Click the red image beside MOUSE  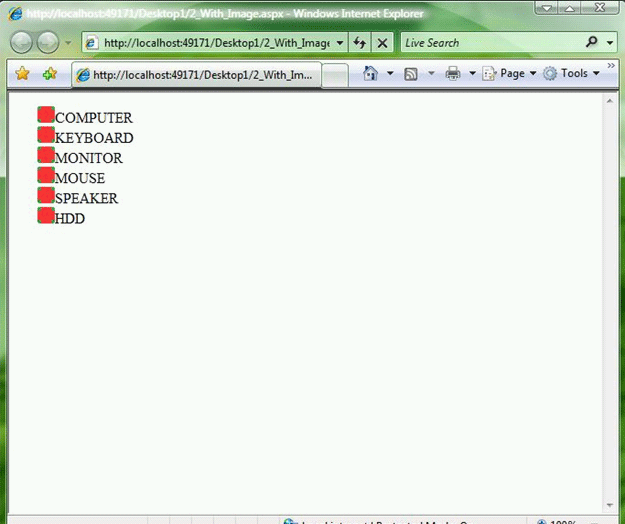pyautogui.click(x=46, y=175)
